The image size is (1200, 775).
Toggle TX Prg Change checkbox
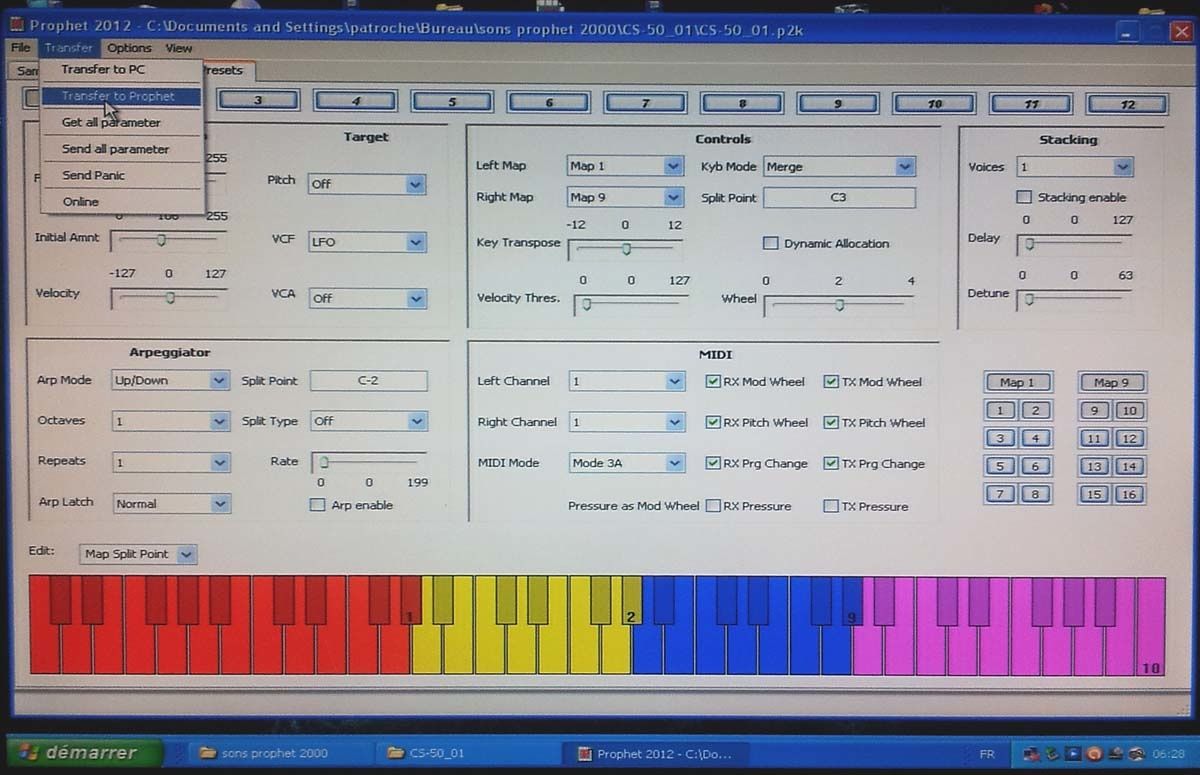(x=831, y=463)
